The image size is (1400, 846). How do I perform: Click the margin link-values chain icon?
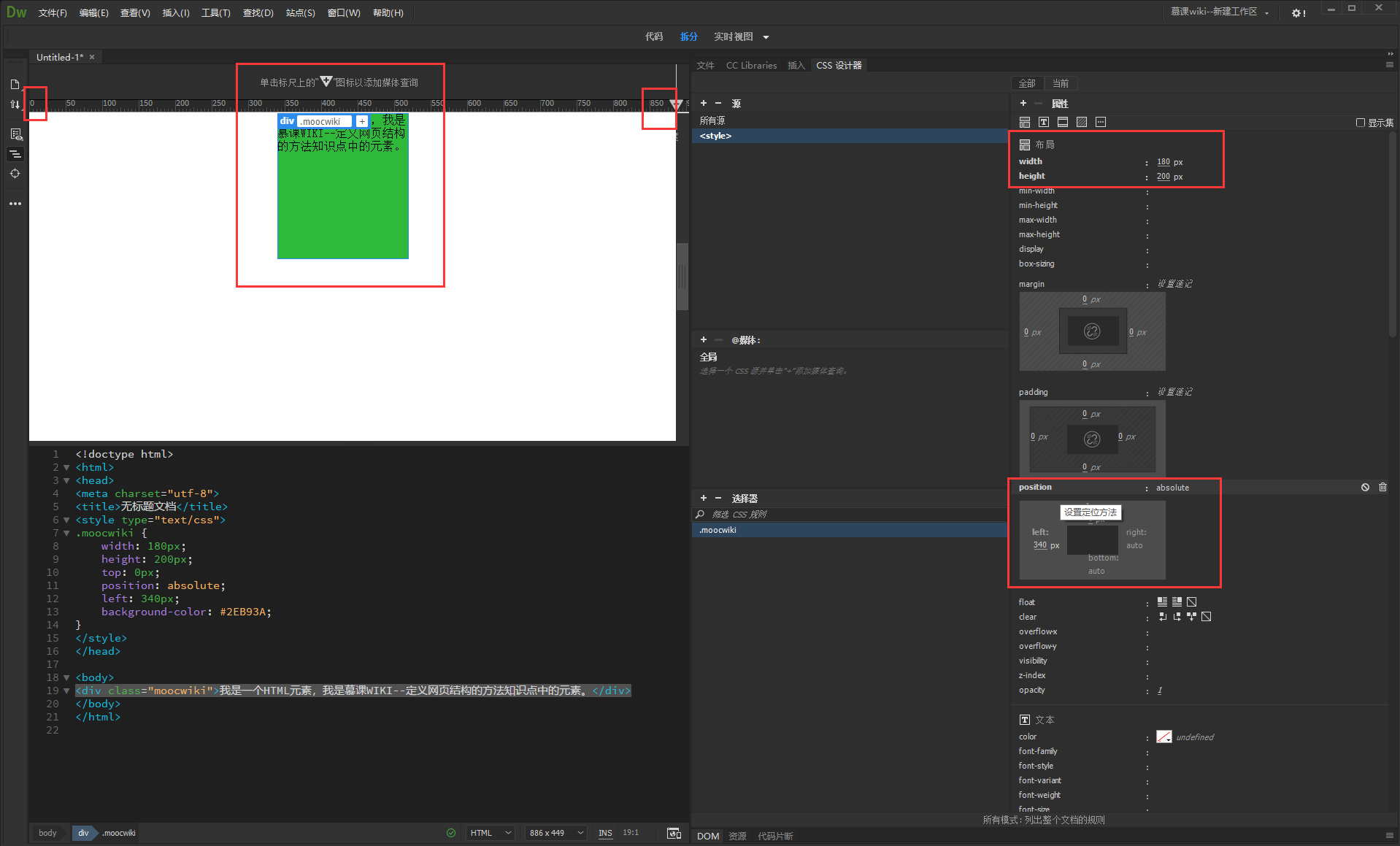pos(1092,331)
